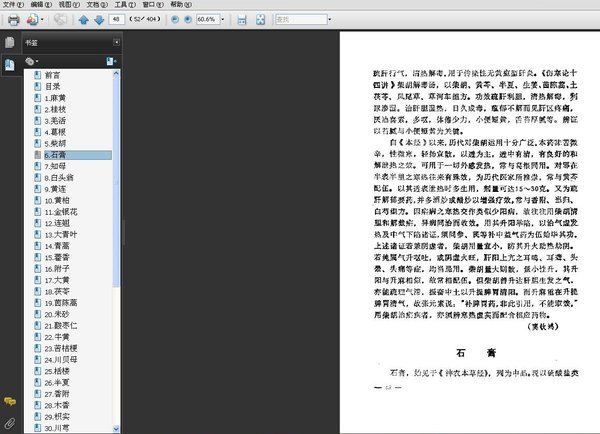Open the 28.木香 bookmark
This screenshot has width=600, height=434.
click(57, 405)
